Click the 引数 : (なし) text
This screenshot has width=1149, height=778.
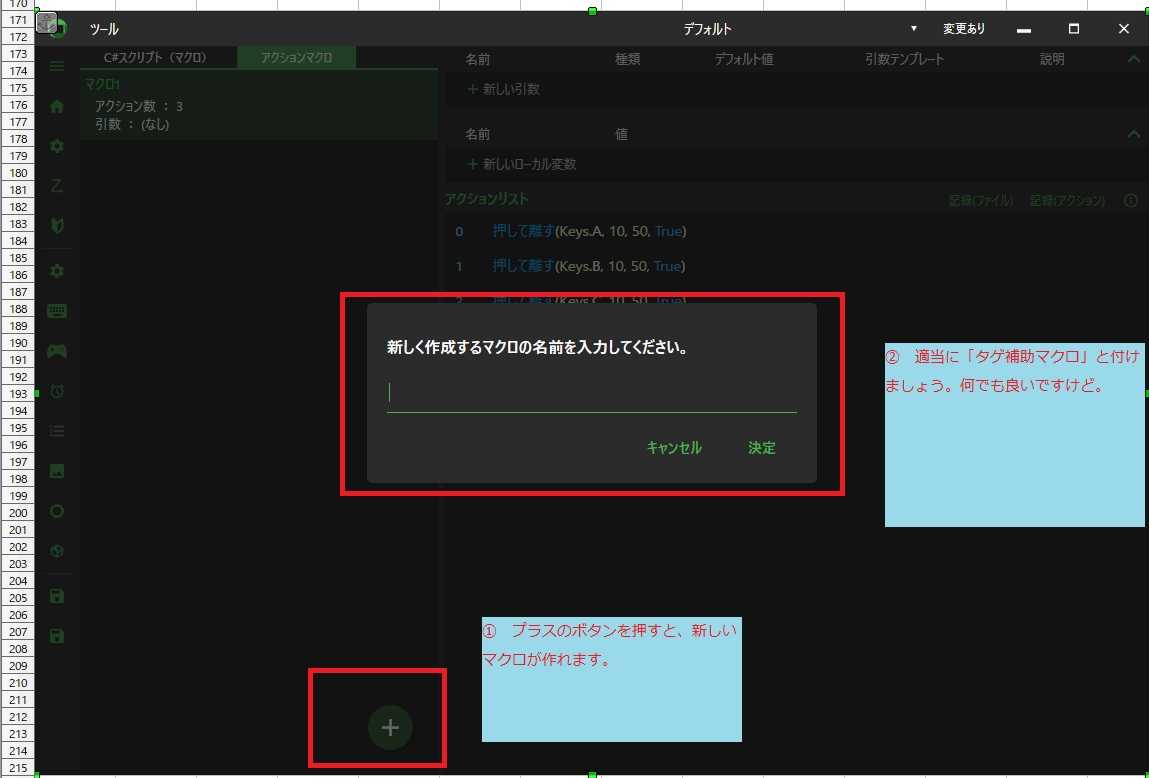tap(132, 125)
